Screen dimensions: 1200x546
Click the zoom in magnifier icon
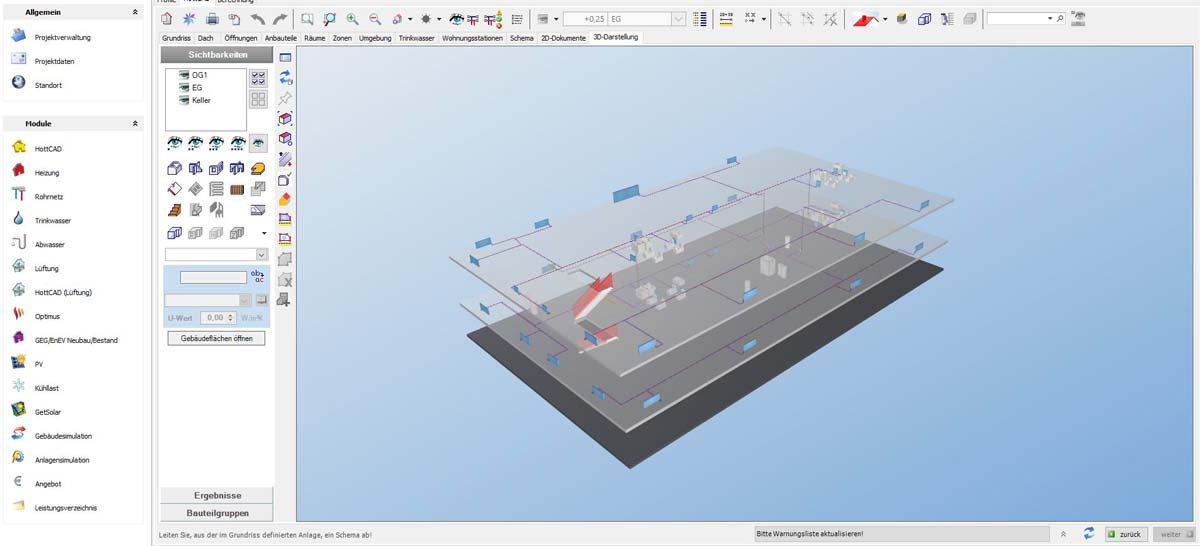352,19
